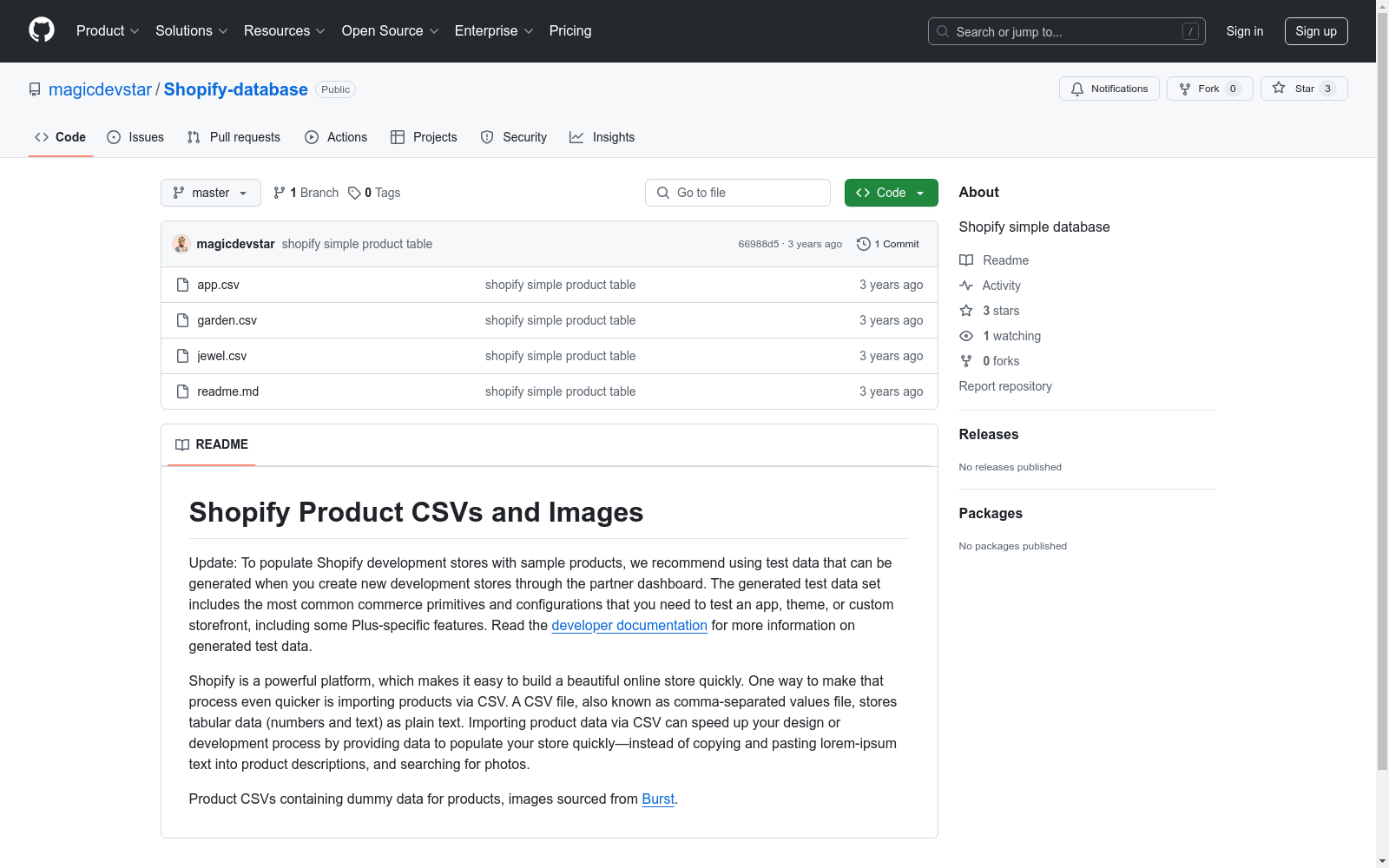Click the fork icon next to 0 forks
Screen dimensions: 1389x868
click(966, 361)
